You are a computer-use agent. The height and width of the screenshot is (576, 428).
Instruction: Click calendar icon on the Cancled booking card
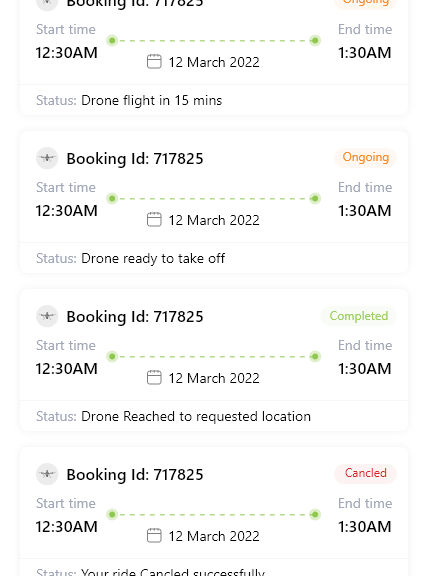pos(154,536)
